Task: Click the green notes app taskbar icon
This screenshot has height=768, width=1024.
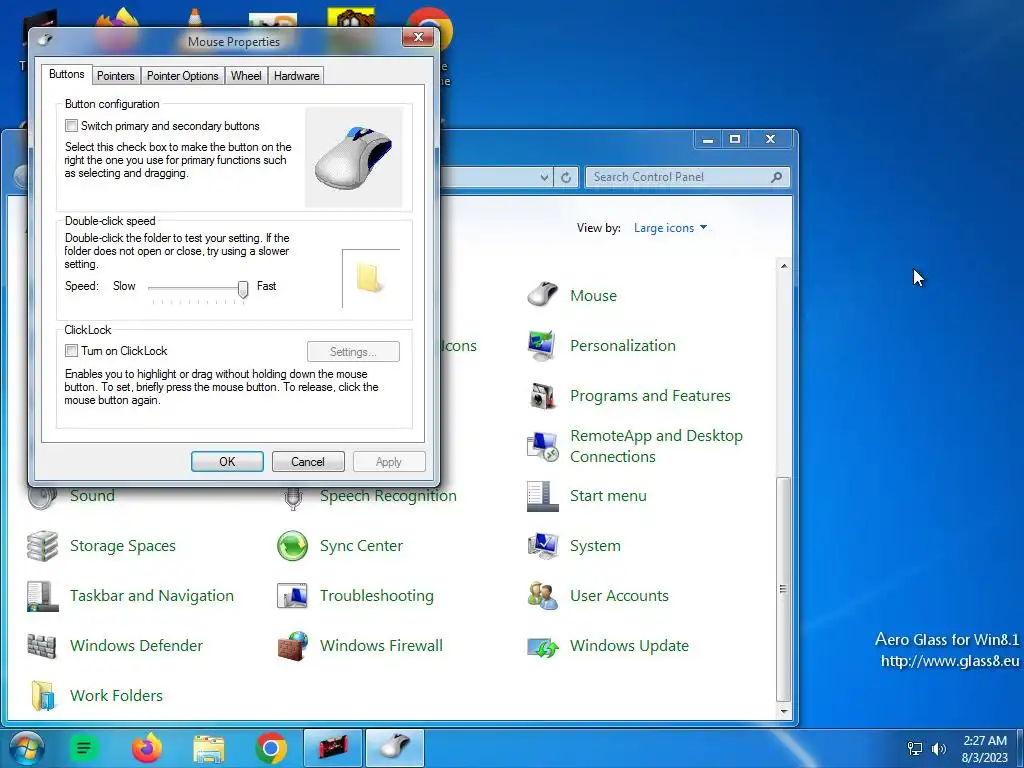Action: pos(84,748)
